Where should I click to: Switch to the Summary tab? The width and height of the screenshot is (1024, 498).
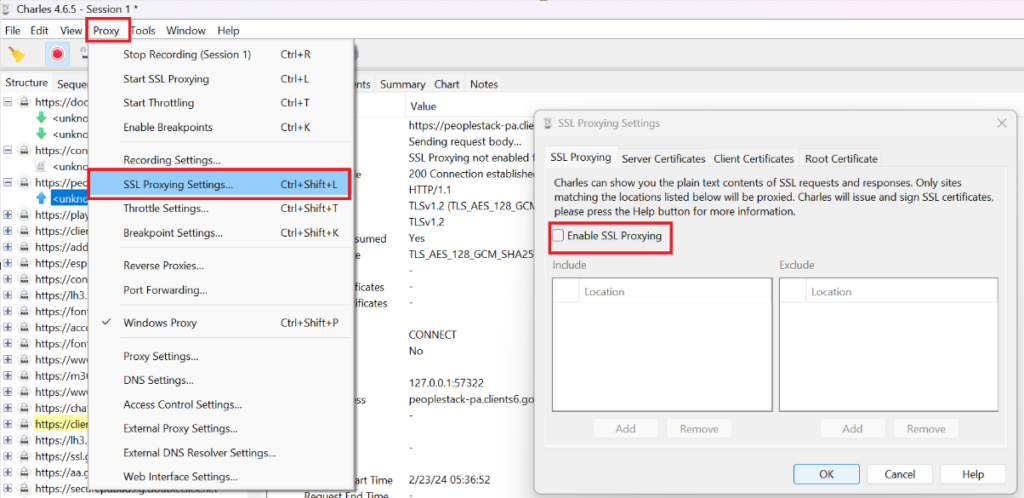(x=402, y=84)
